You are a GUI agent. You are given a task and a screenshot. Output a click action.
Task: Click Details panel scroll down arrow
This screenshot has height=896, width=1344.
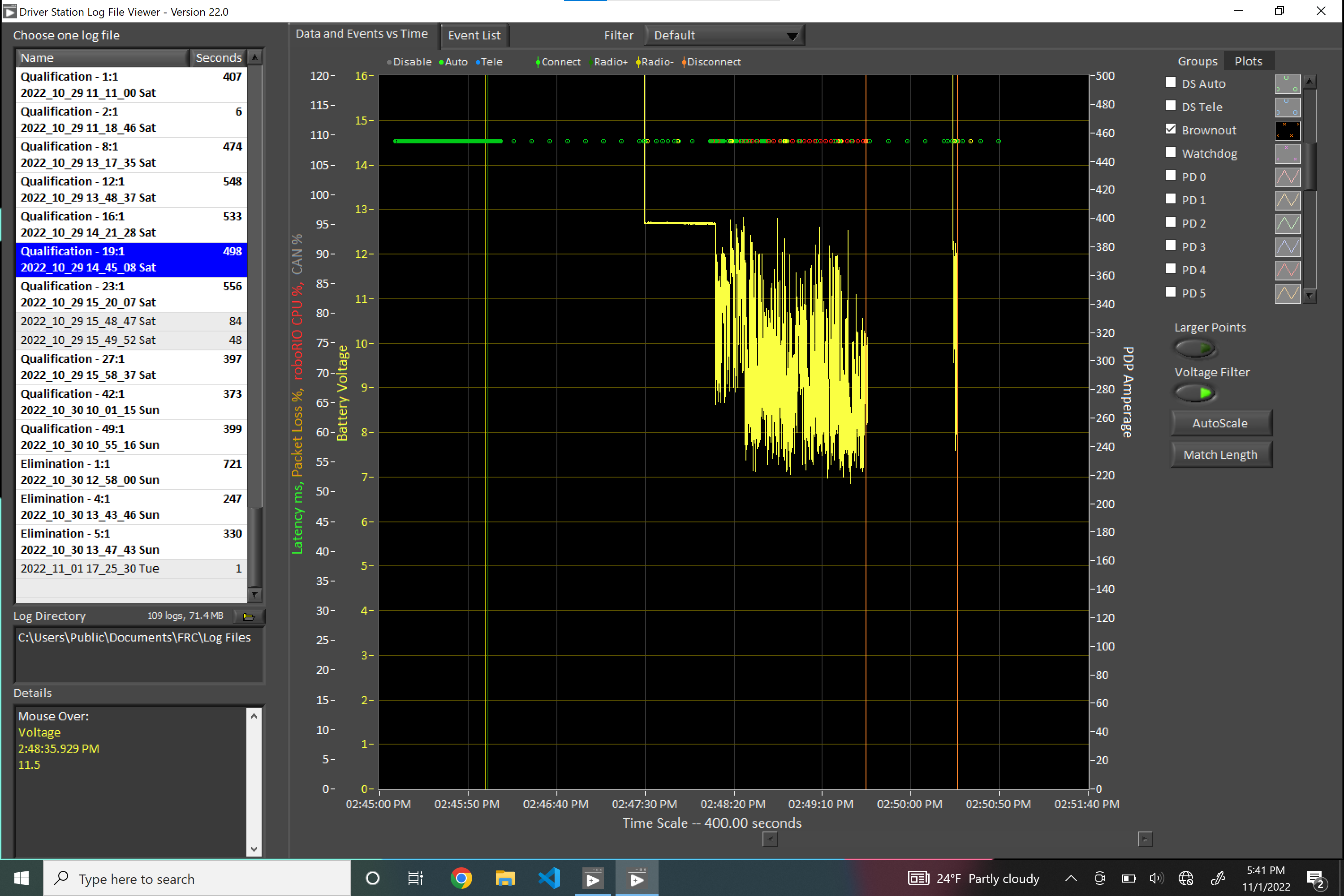click(x=254, y=849)
